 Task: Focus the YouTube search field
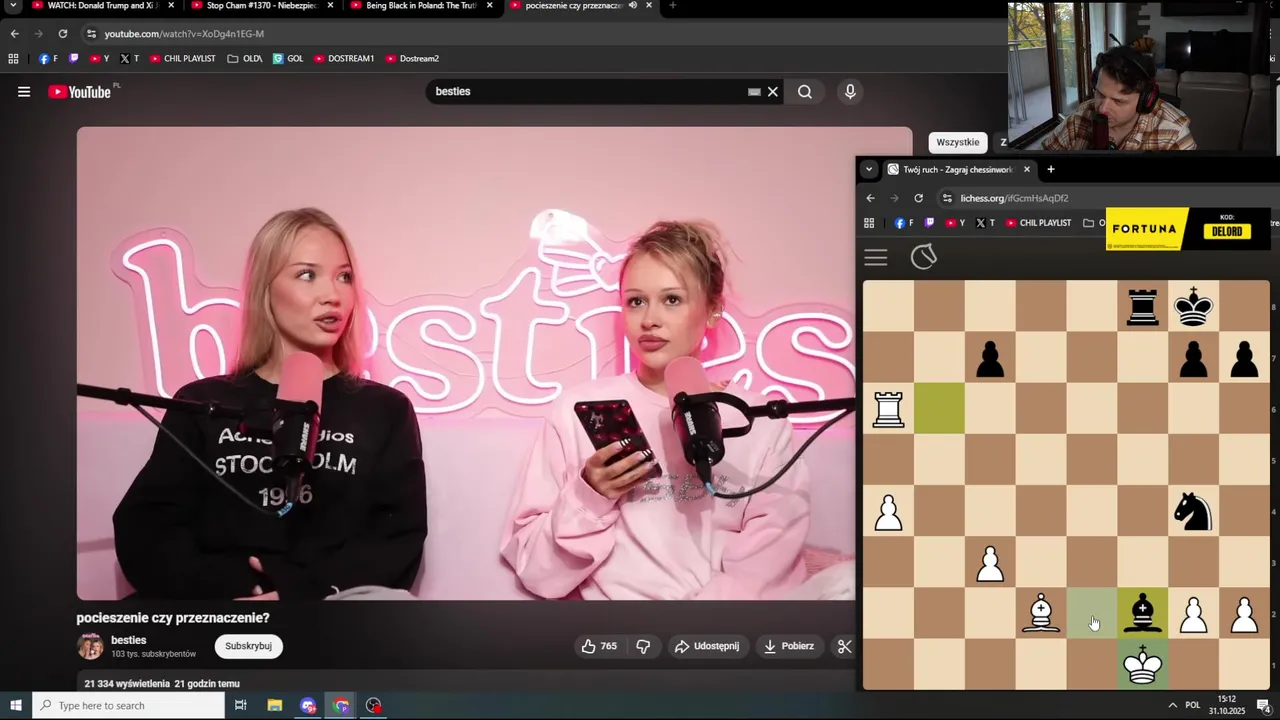[590, 92]
